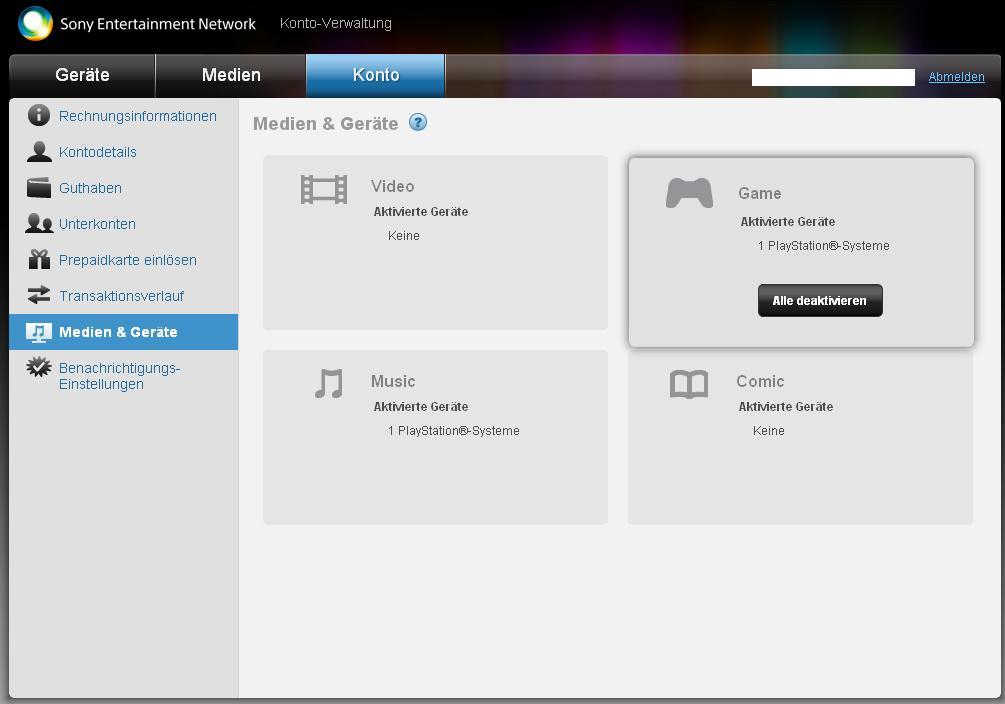Click the Abmelden link to sign out
The height and width of the screenshot is (704, 1005).
956,77
